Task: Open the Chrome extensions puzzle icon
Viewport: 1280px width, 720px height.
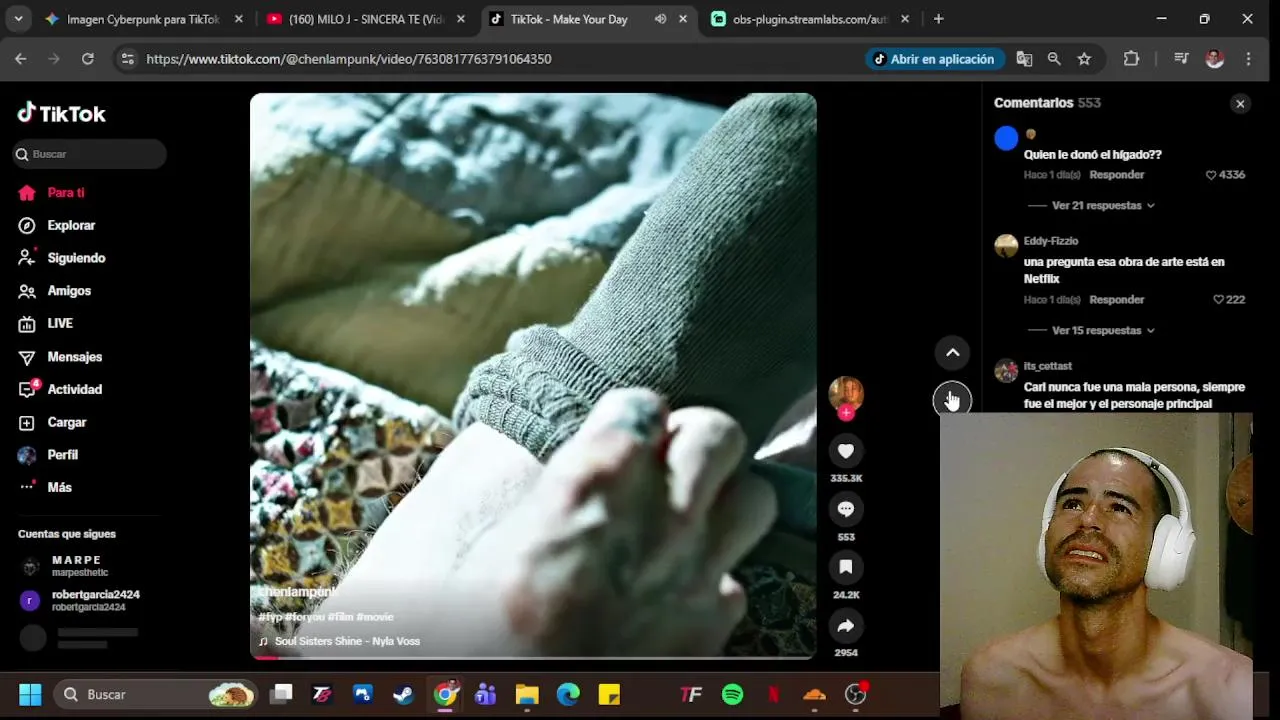Action: click(1131, 59)
